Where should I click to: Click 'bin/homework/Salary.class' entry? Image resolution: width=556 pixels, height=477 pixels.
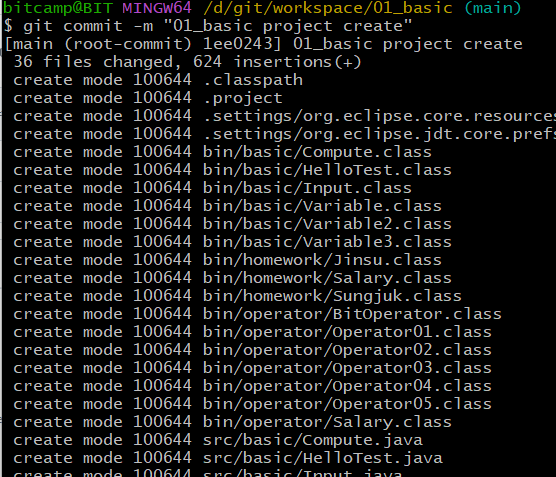327,278
